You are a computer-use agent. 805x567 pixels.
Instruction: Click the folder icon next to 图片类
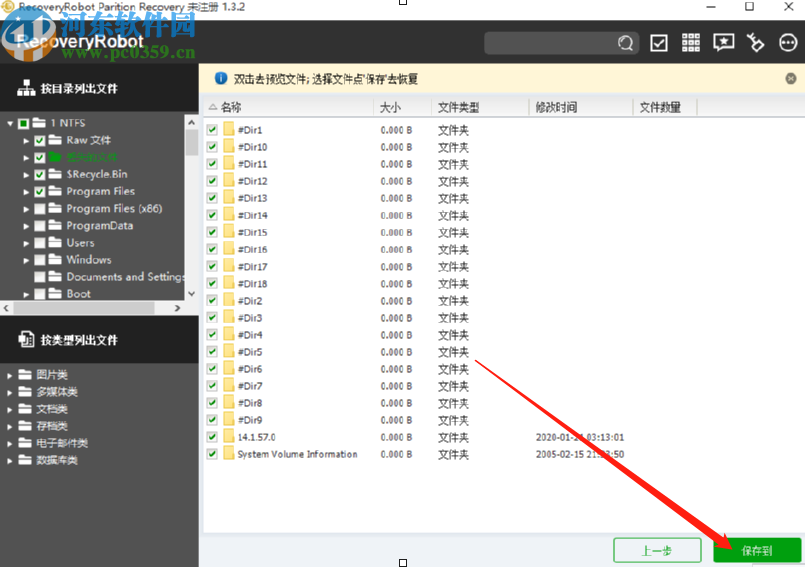25,374
